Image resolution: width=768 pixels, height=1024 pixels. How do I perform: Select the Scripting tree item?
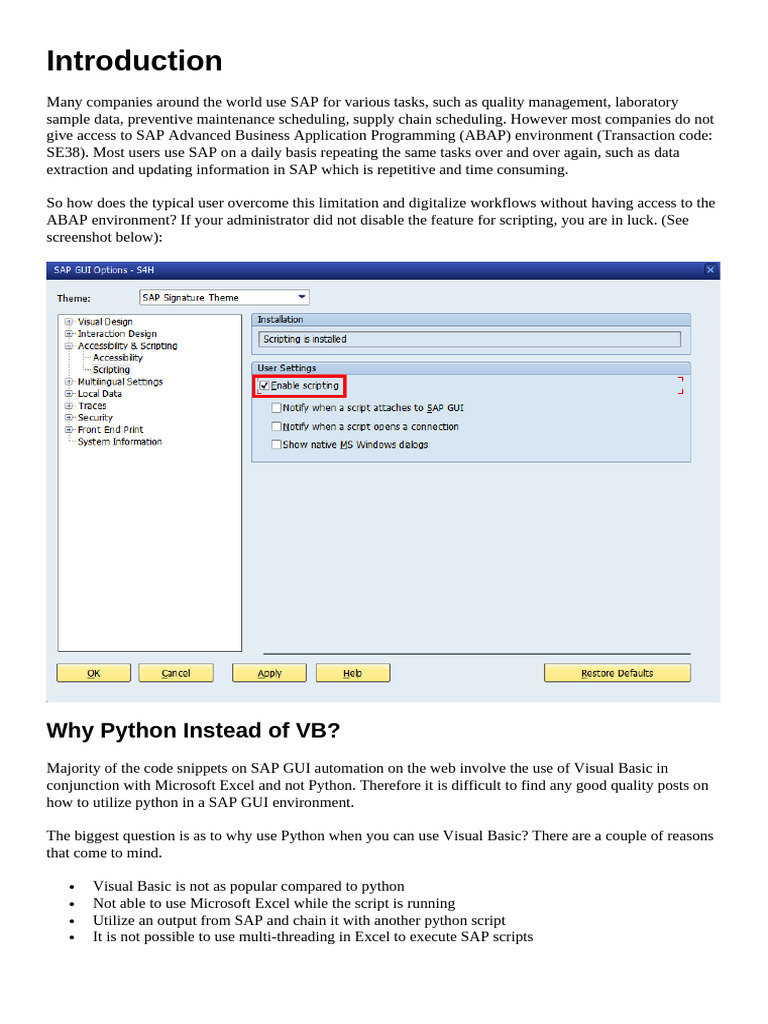point(111,370)
